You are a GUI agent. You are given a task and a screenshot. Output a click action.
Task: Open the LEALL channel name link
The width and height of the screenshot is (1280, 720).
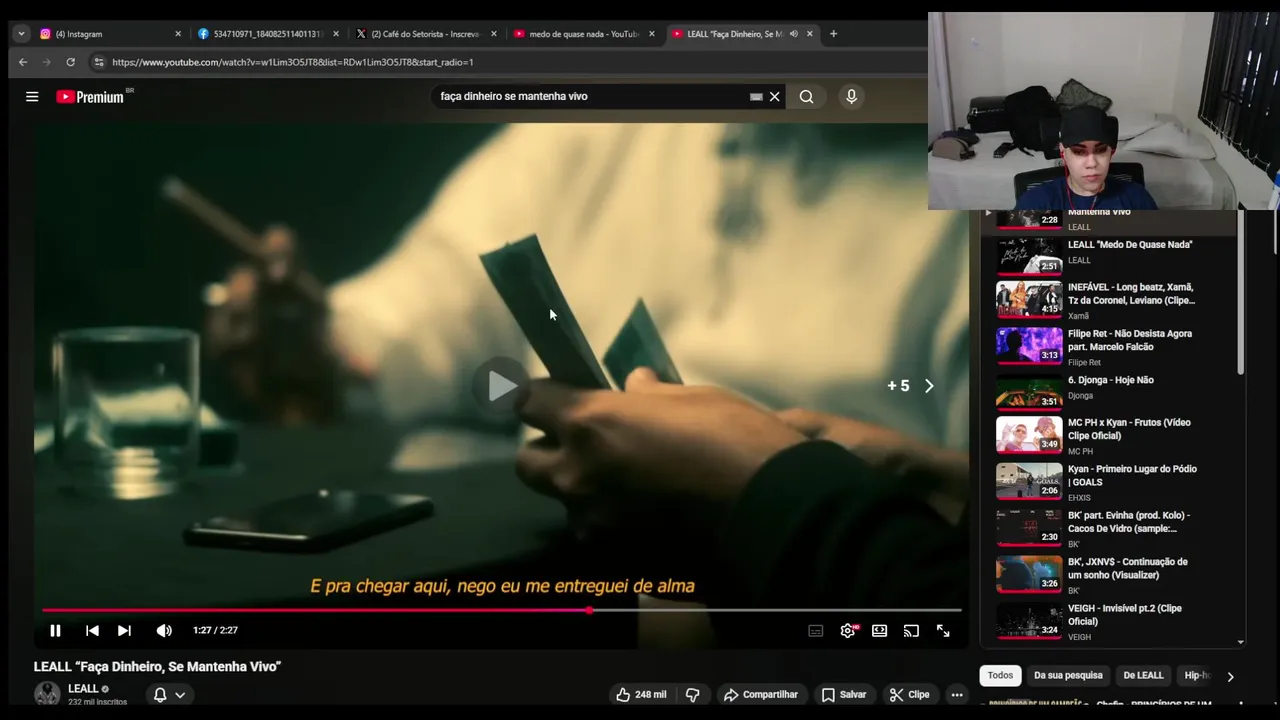(x=83, y=689)
